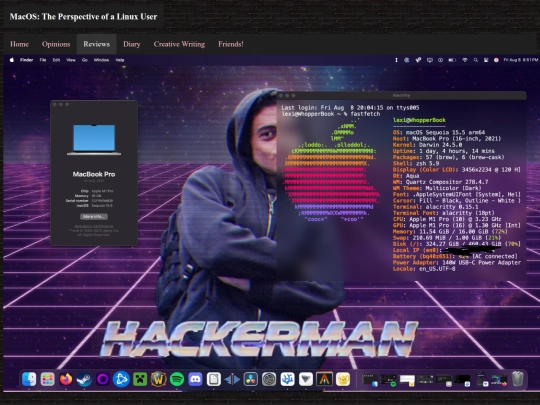Open the Apple menu in the menu bar
540x405 pixels.
(12, 60)
